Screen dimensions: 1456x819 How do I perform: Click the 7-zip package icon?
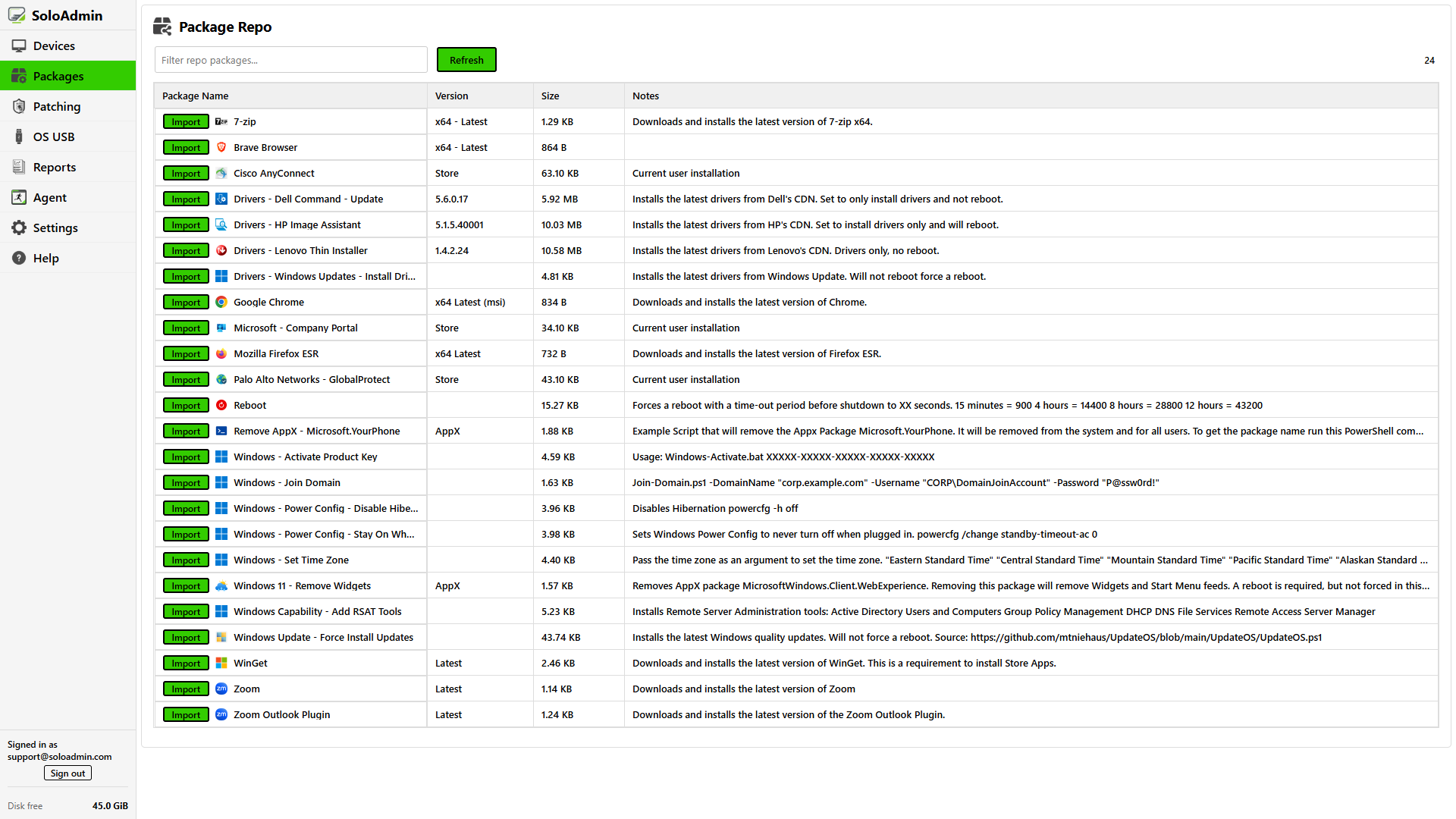(x=221, y=121)
